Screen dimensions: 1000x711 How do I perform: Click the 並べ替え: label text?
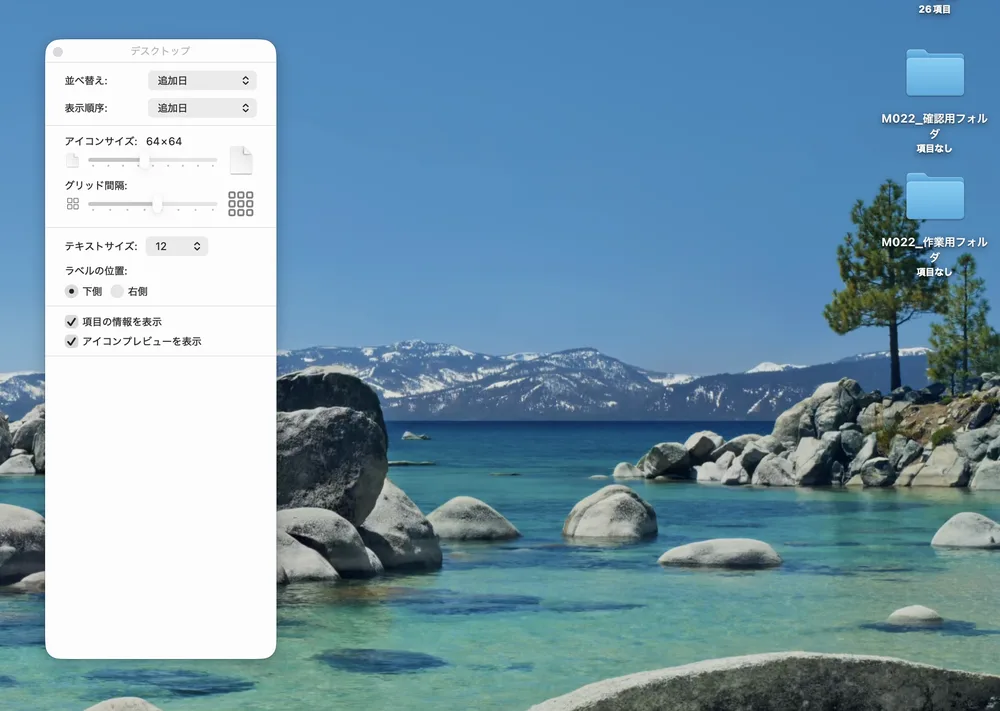tap(86, 81)
